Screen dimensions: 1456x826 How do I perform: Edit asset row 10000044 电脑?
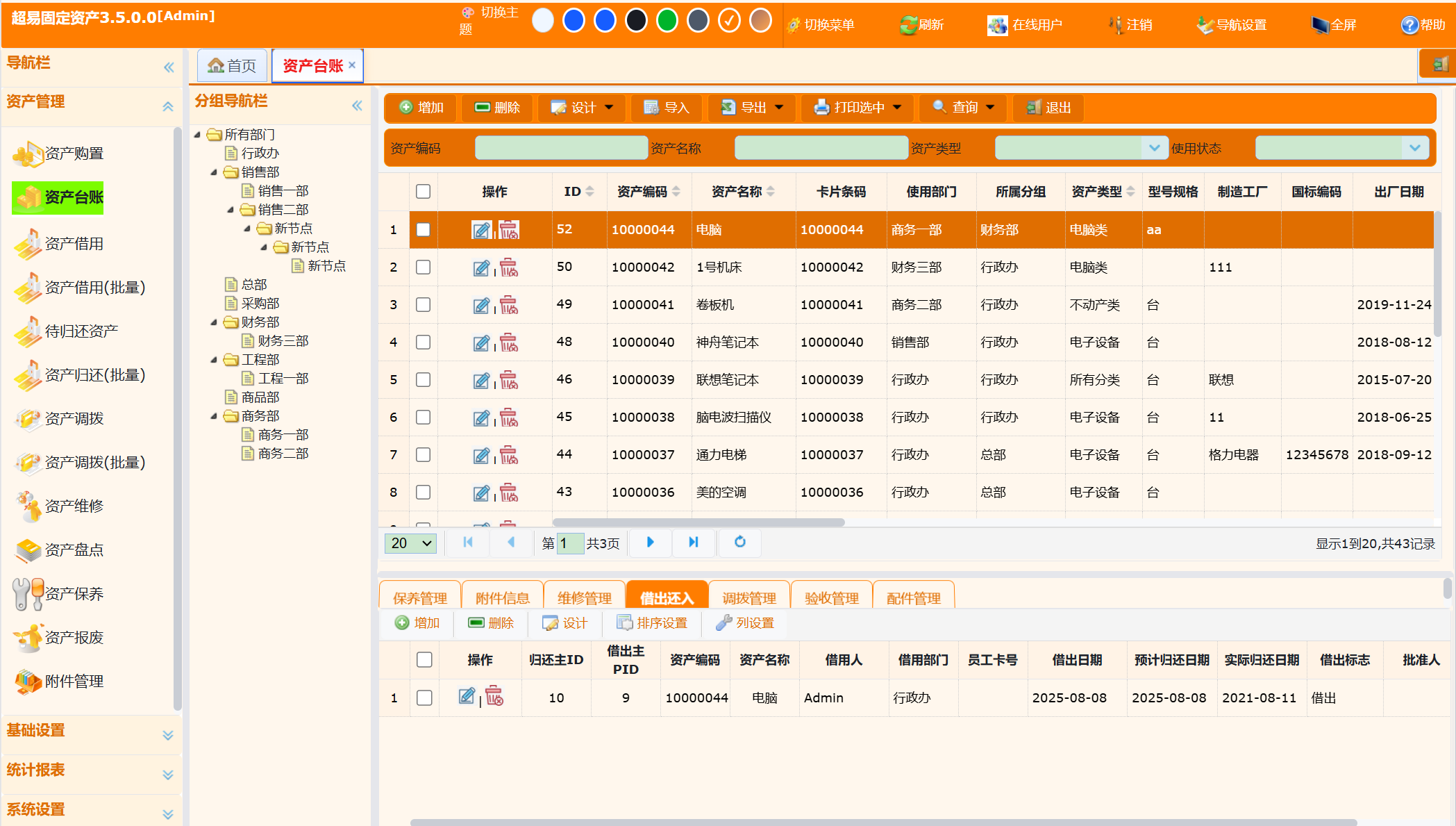coord(481,230)
